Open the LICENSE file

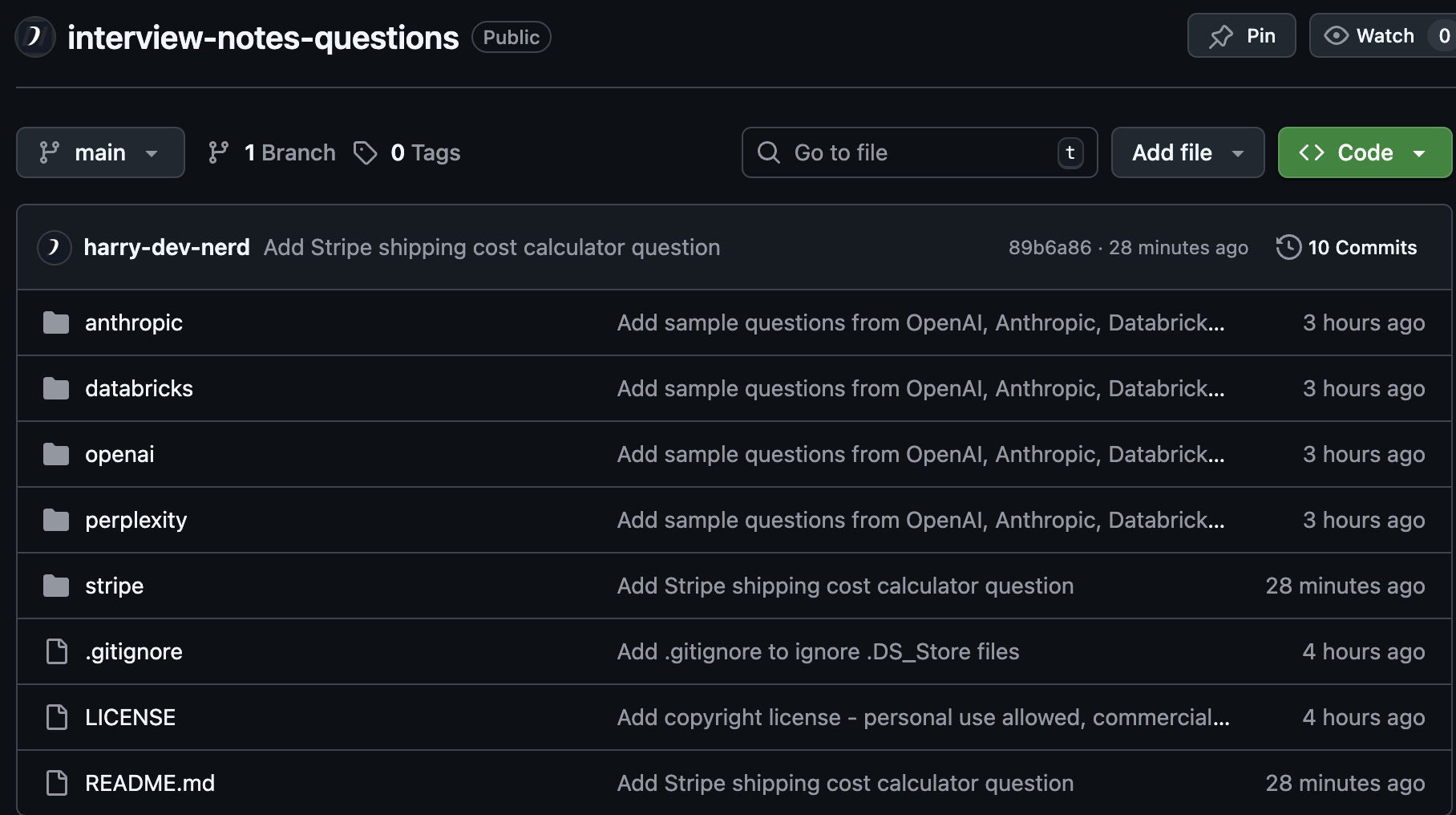130,716
